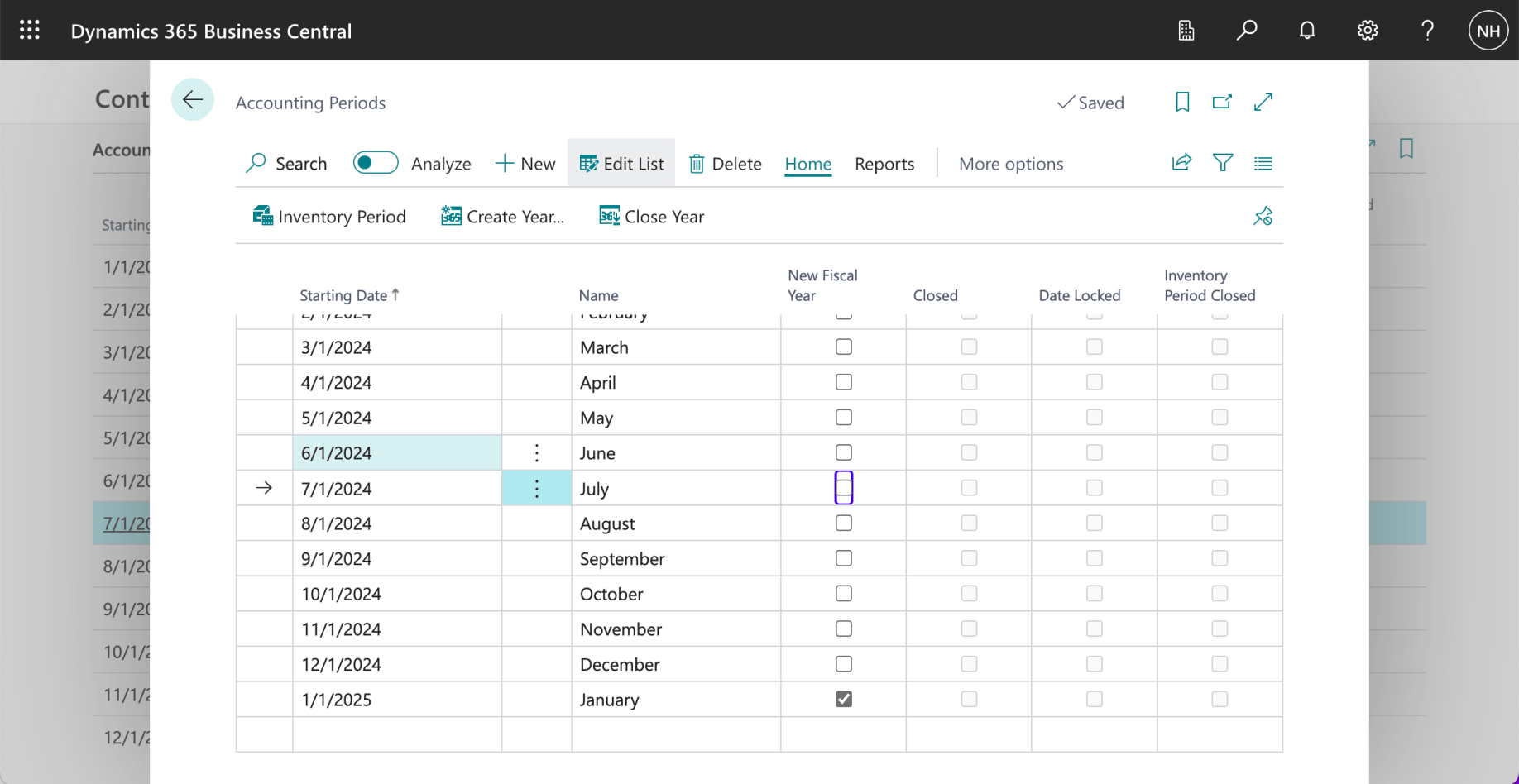Click the pin action bar icon
The height and width of the screenshot is (784, 1519).
click(1263, 217)
